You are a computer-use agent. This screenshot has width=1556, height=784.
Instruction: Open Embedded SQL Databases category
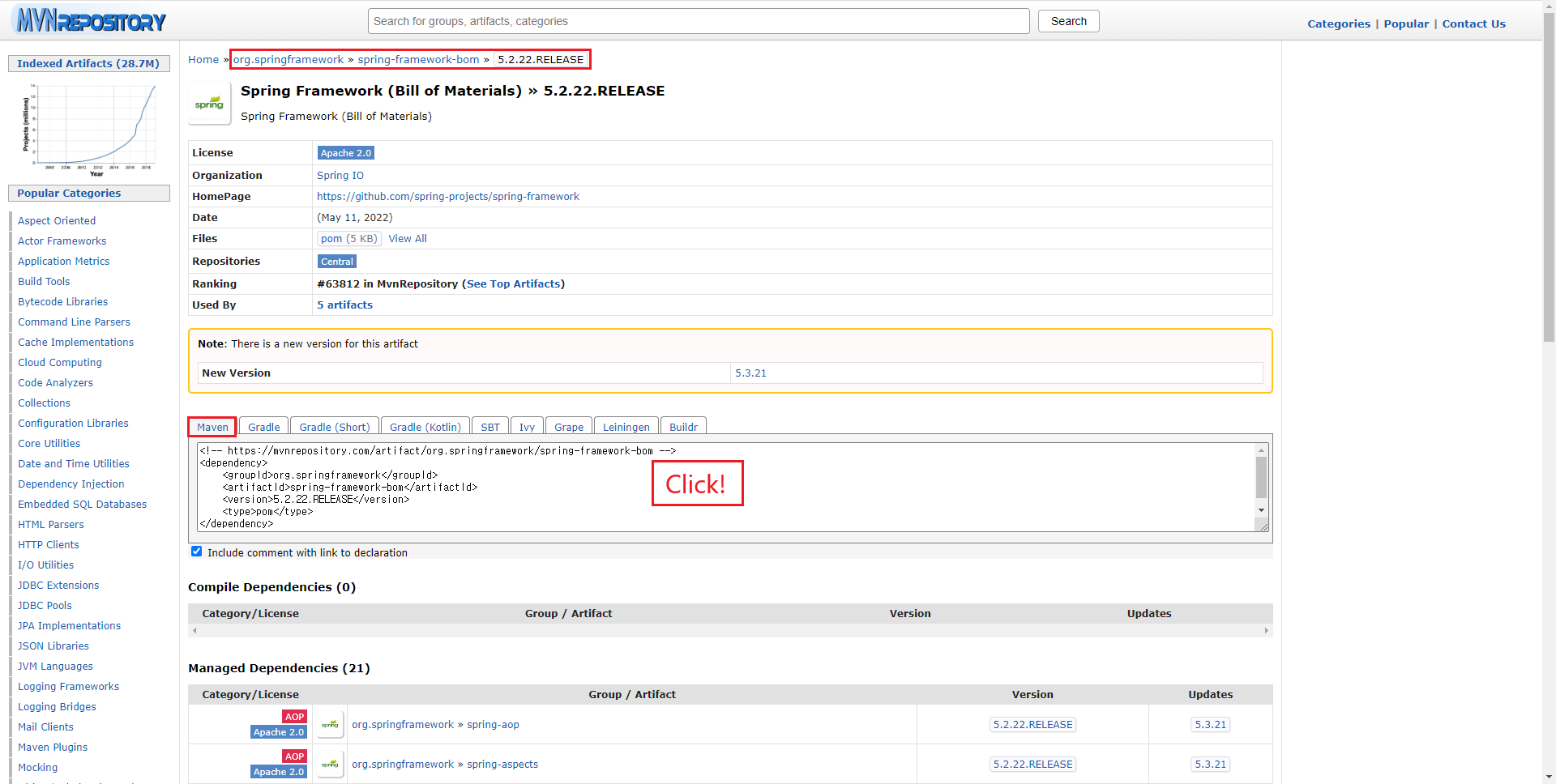(83, 504)
